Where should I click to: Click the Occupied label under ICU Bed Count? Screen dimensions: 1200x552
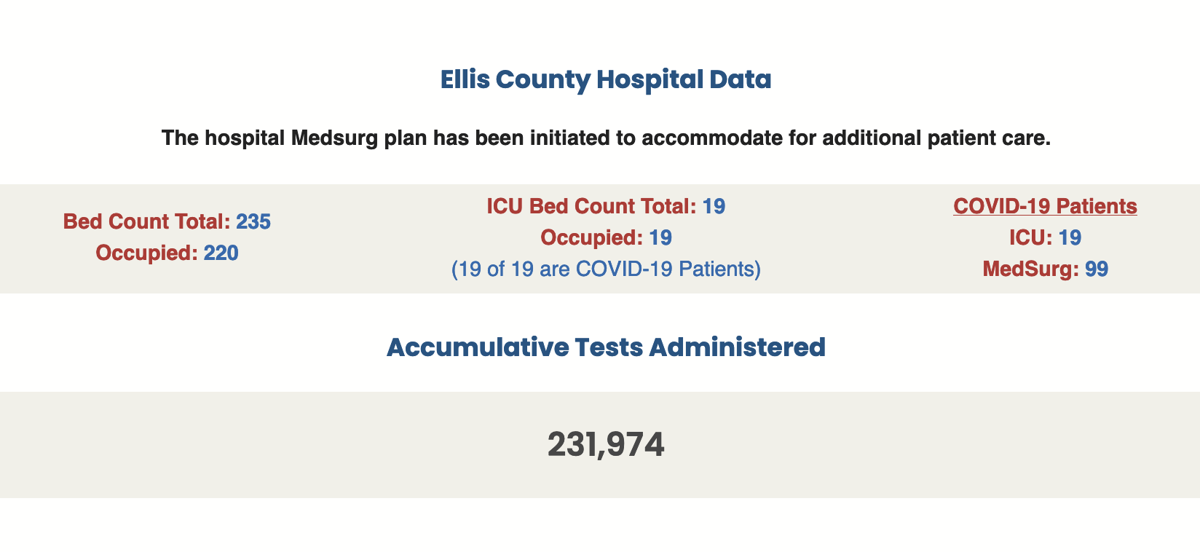(591, 238)
